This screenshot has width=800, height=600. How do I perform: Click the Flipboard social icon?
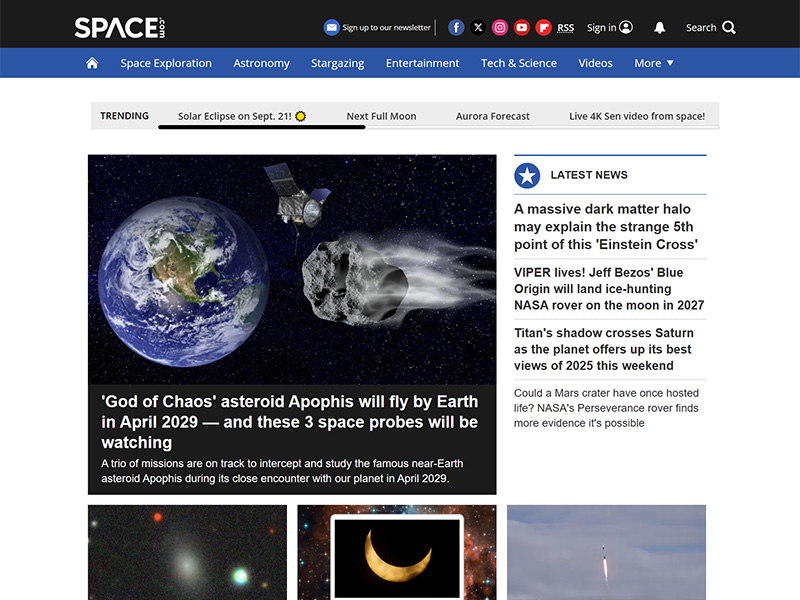(x=543, y=27)
